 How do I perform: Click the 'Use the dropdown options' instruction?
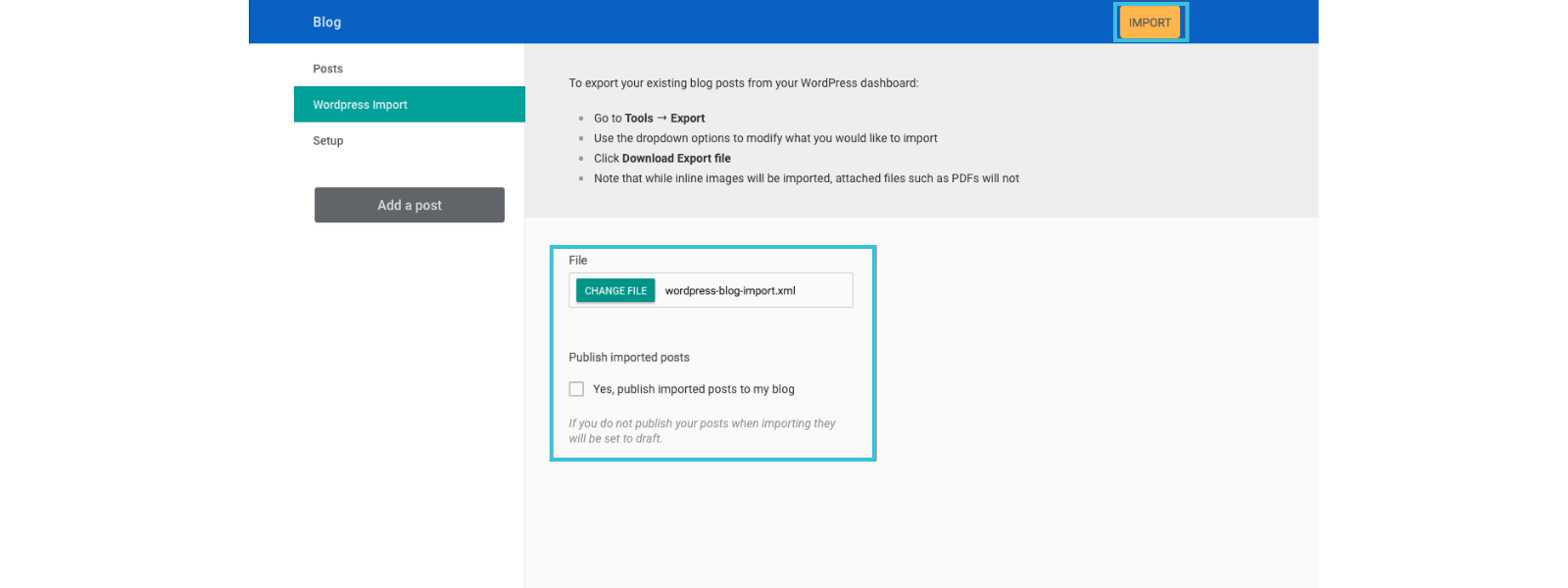tap(765, 138)
